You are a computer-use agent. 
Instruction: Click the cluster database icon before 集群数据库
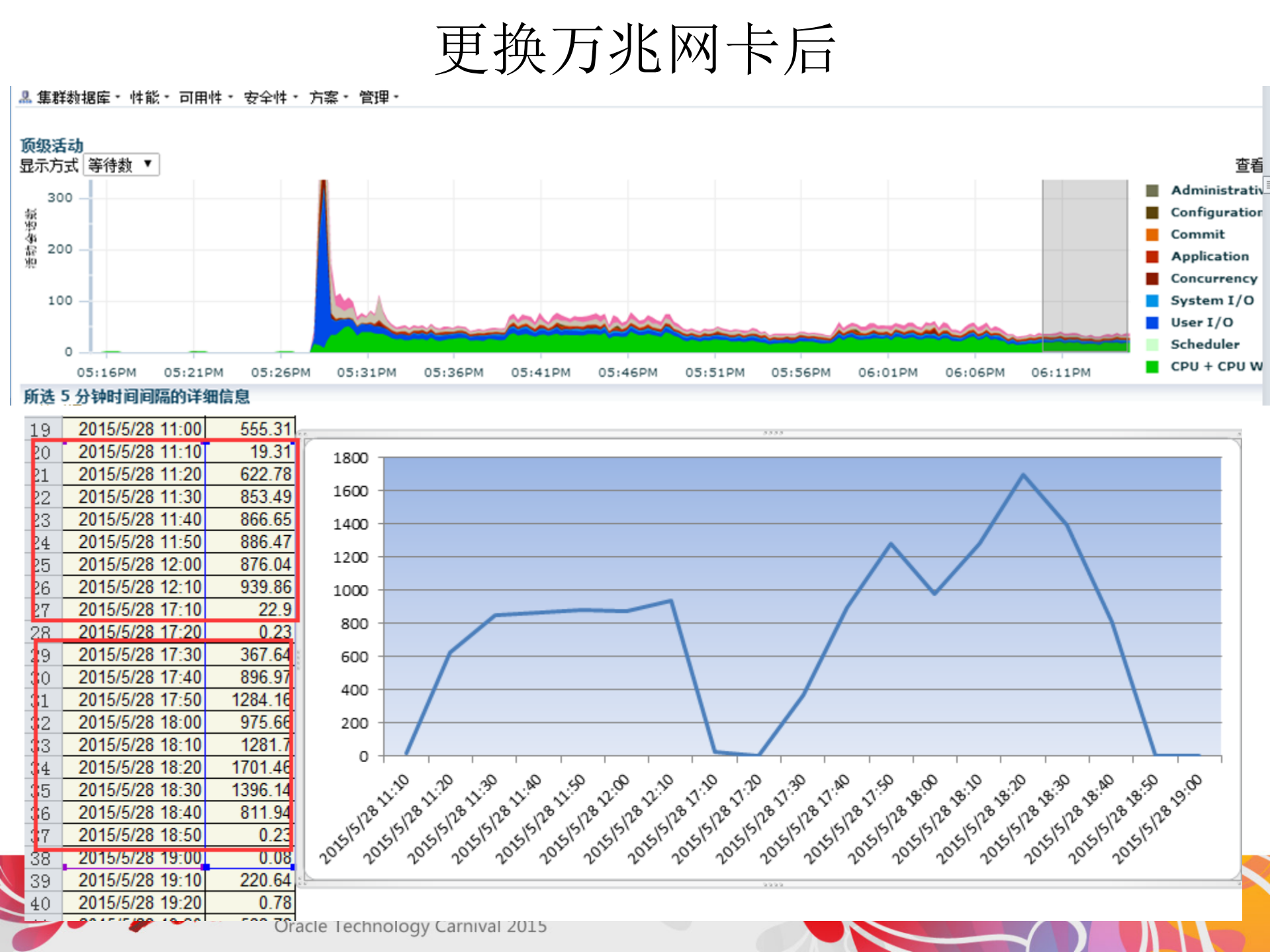pyautogui.click(x=24, y=97)
